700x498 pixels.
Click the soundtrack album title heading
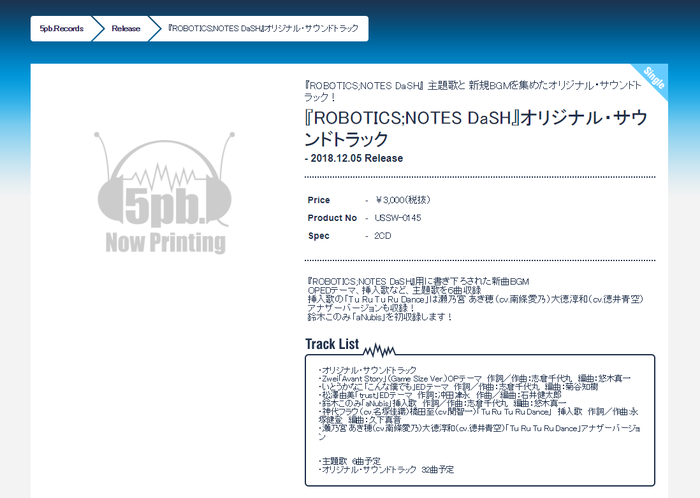point(478,128)
